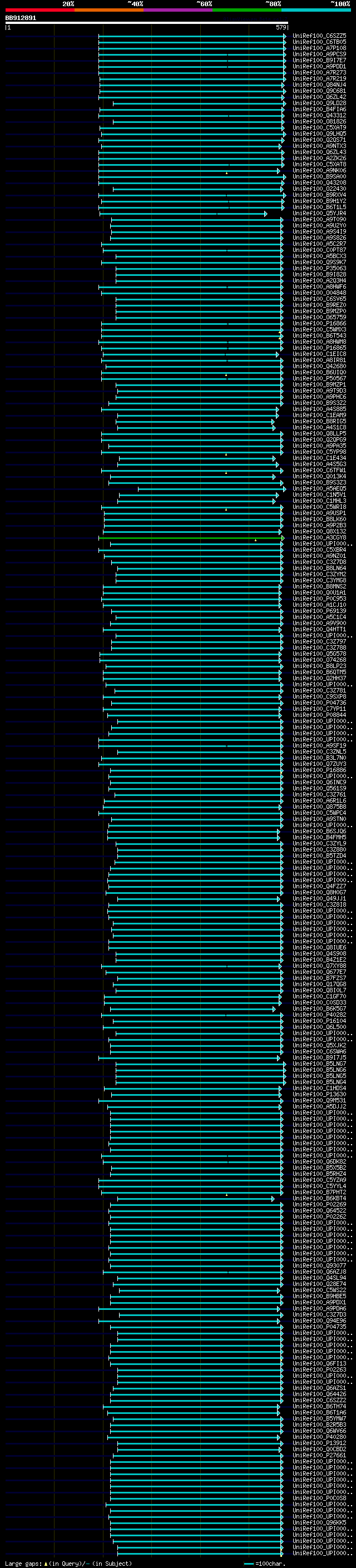Select hit label UniRef100_Q5YJR4
This screenshot has width=356, height=1568.
click(319, 213)
